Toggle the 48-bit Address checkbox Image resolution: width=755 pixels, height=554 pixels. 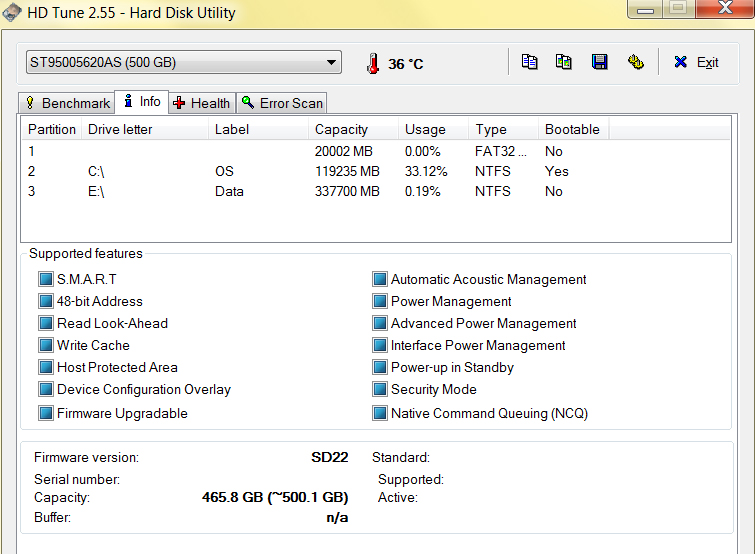pyautogui.click(x=46, y=301)
